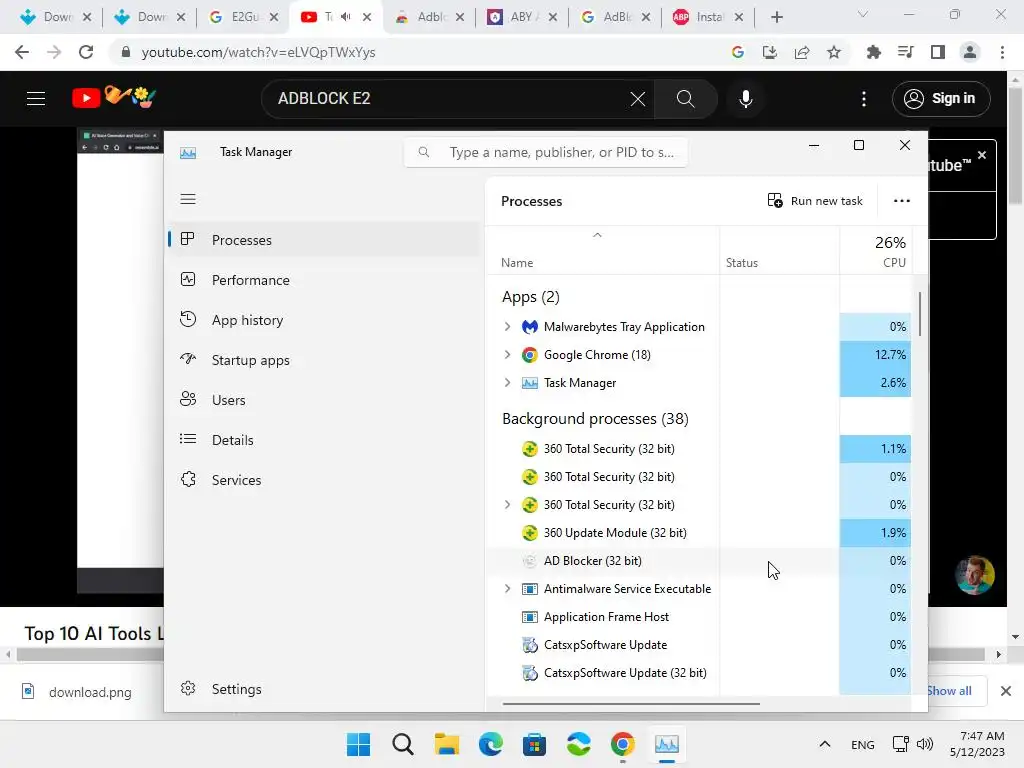This screenshot has width=1024, height=768.
Task: Open Windows Start menu
Action: (x=358, y=744)
